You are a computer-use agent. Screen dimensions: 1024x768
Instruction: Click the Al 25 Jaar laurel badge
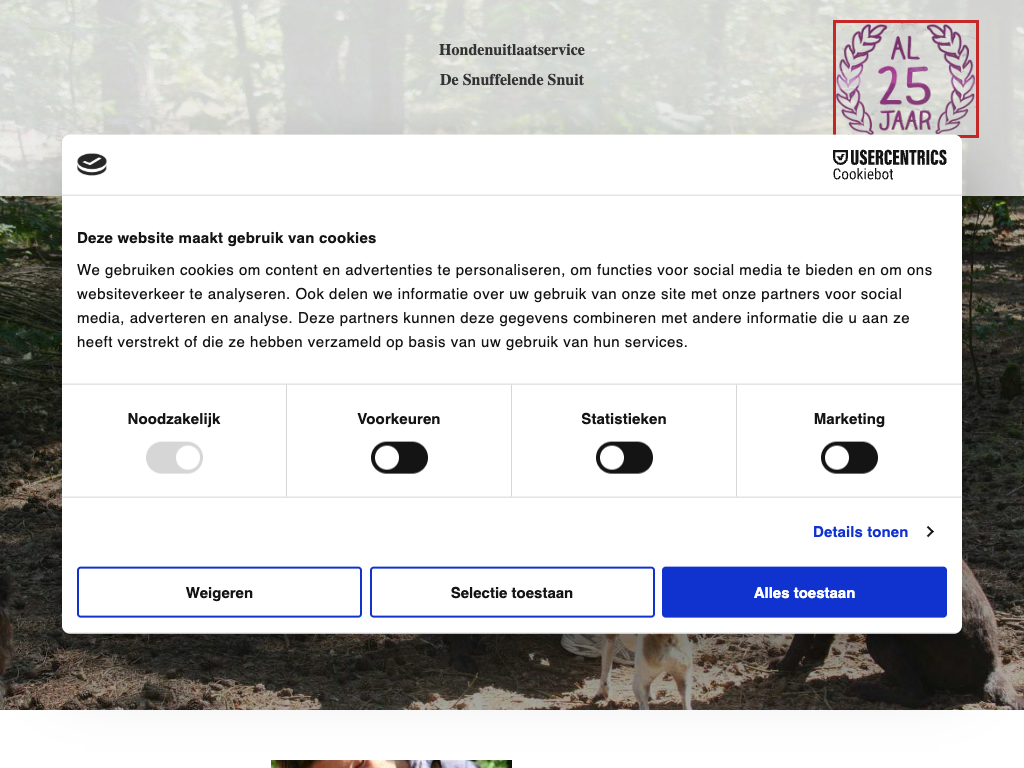click(x=906, y=78)
